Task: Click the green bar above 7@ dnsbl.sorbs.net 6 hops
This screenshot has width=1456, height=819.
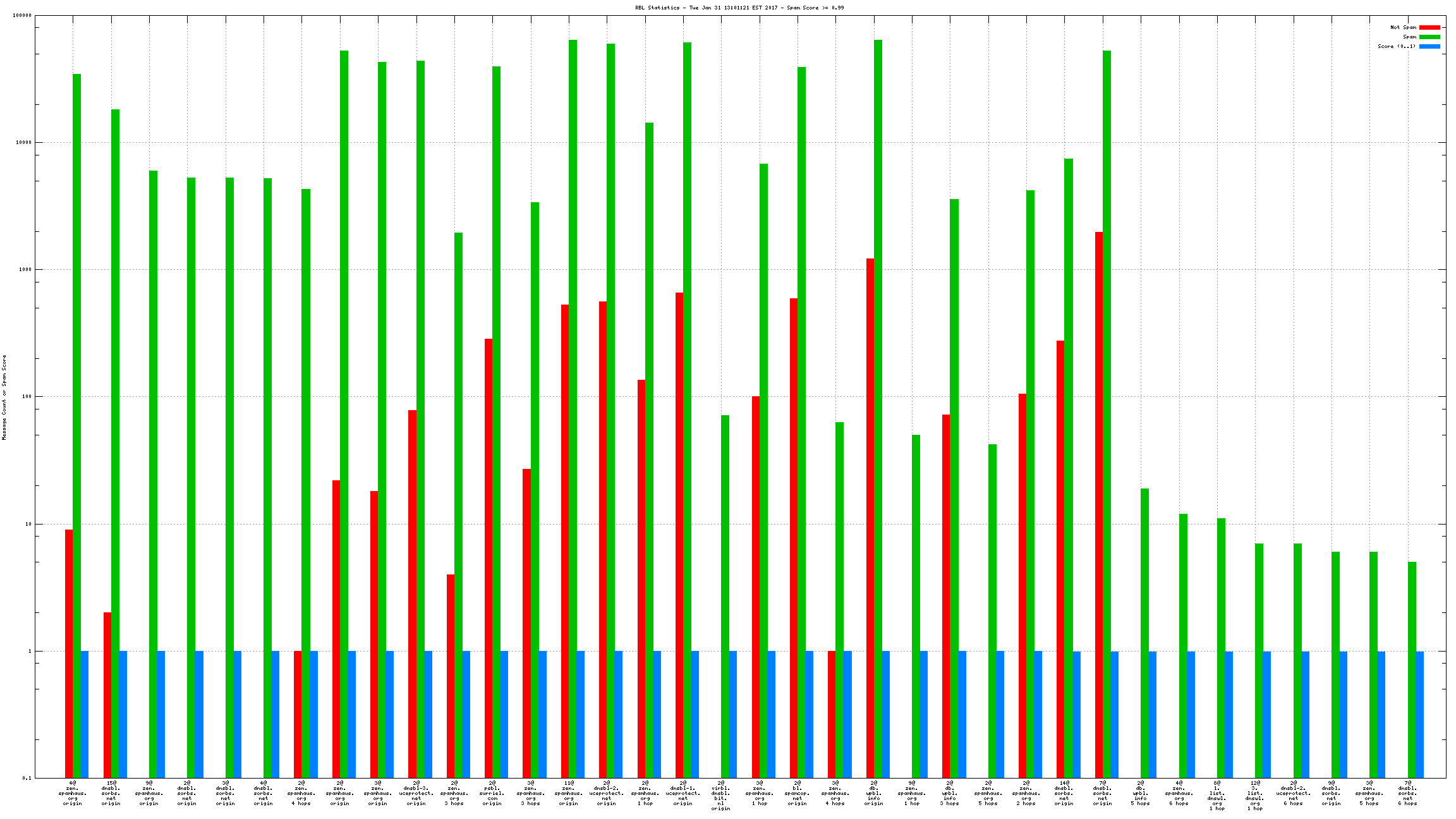Action: click(1412, 669)
